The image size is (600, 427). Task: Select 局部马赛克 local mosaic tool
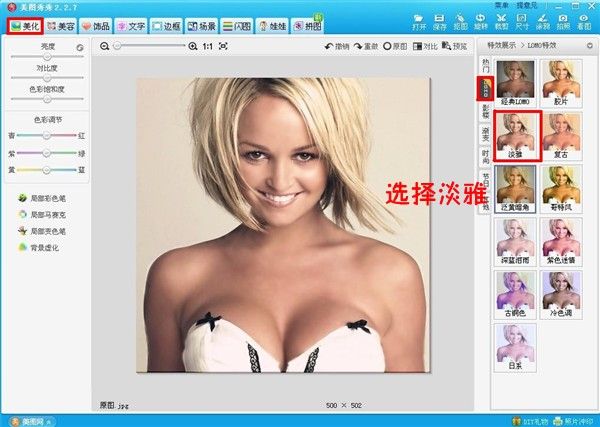coord(42,215)
